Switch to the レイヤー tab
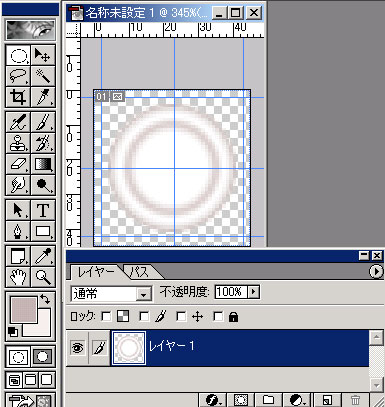 click(x=95, y=272)
